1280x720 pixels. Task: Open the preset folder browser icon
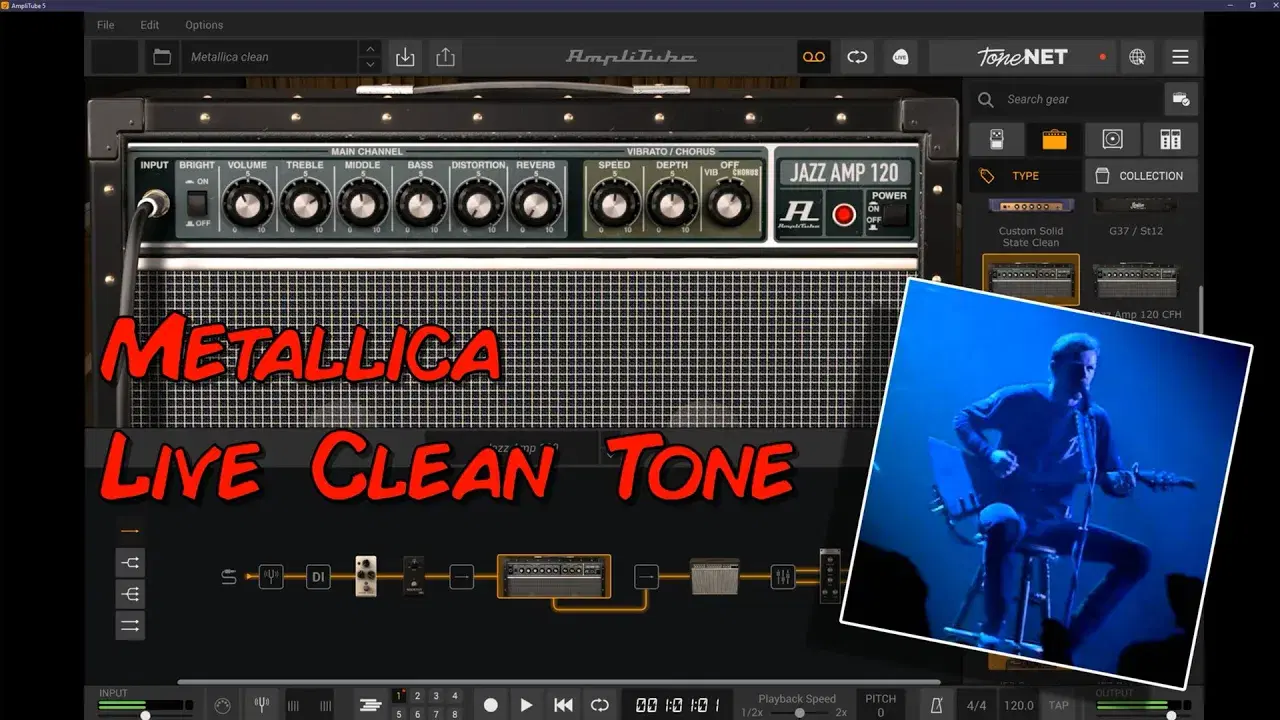[162, 57]
